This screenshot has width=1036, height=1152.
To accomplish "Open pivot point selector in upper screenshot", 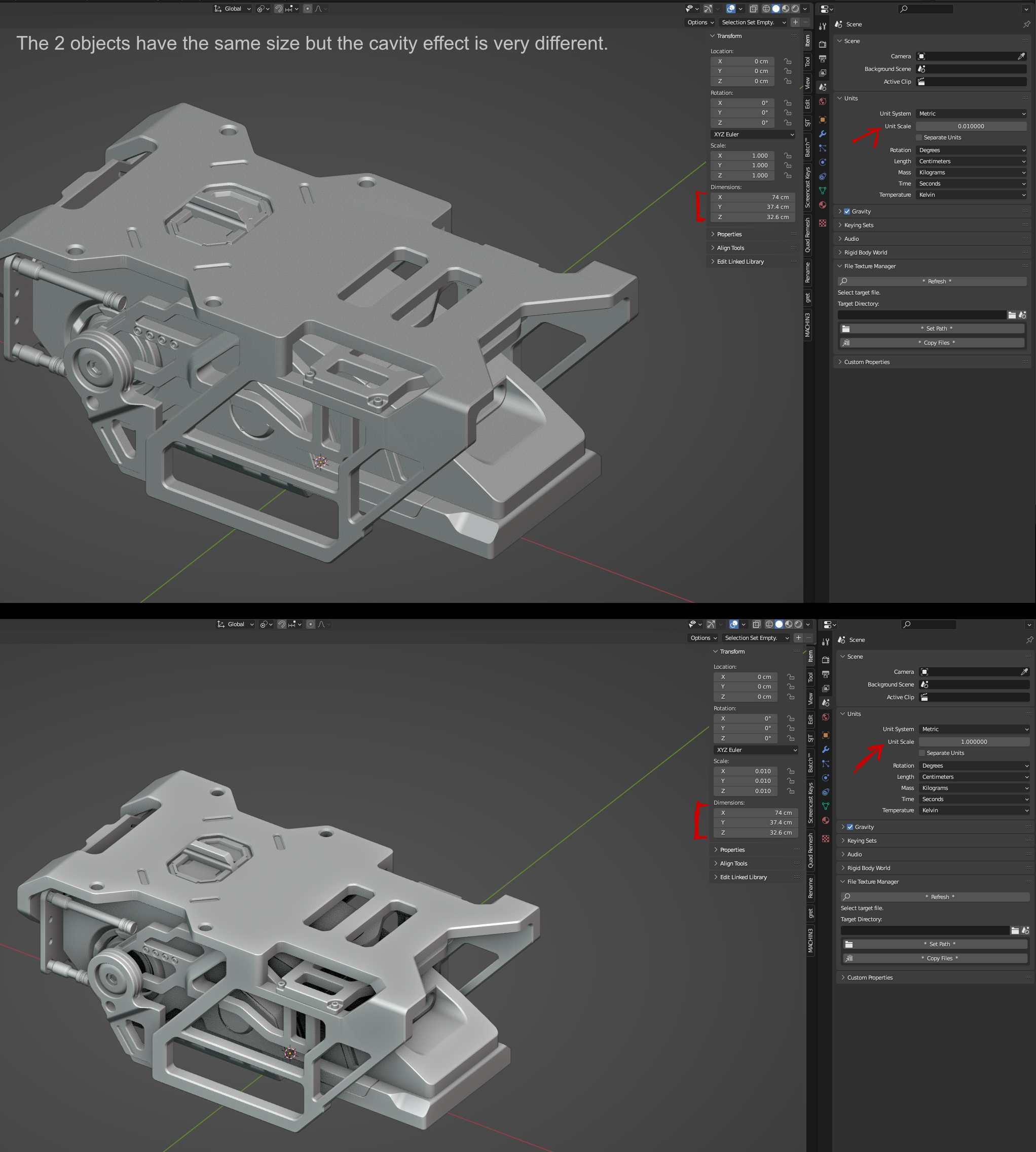I will point(263,9).
